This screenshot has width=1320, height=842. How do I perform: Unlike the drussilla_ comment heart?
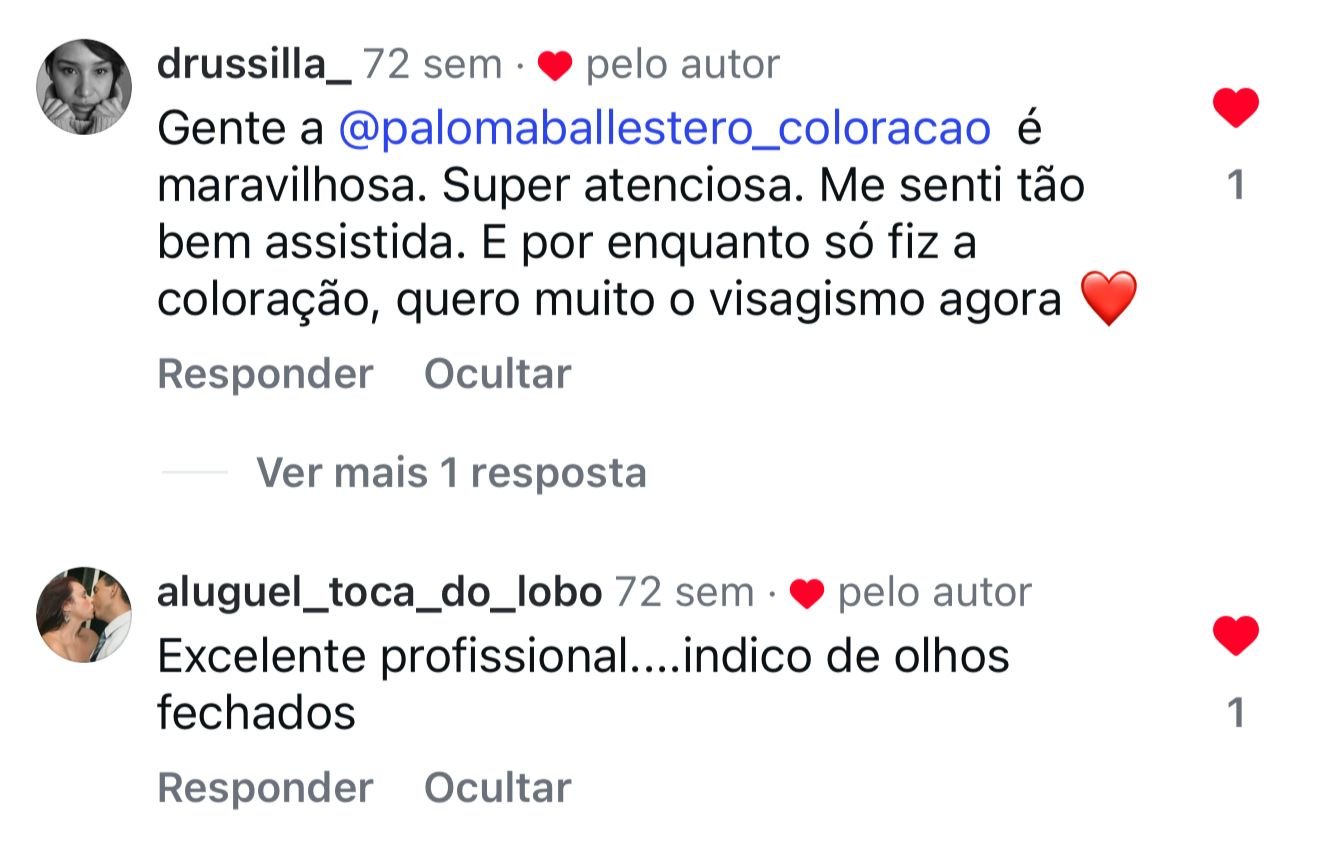point(1235,108)
